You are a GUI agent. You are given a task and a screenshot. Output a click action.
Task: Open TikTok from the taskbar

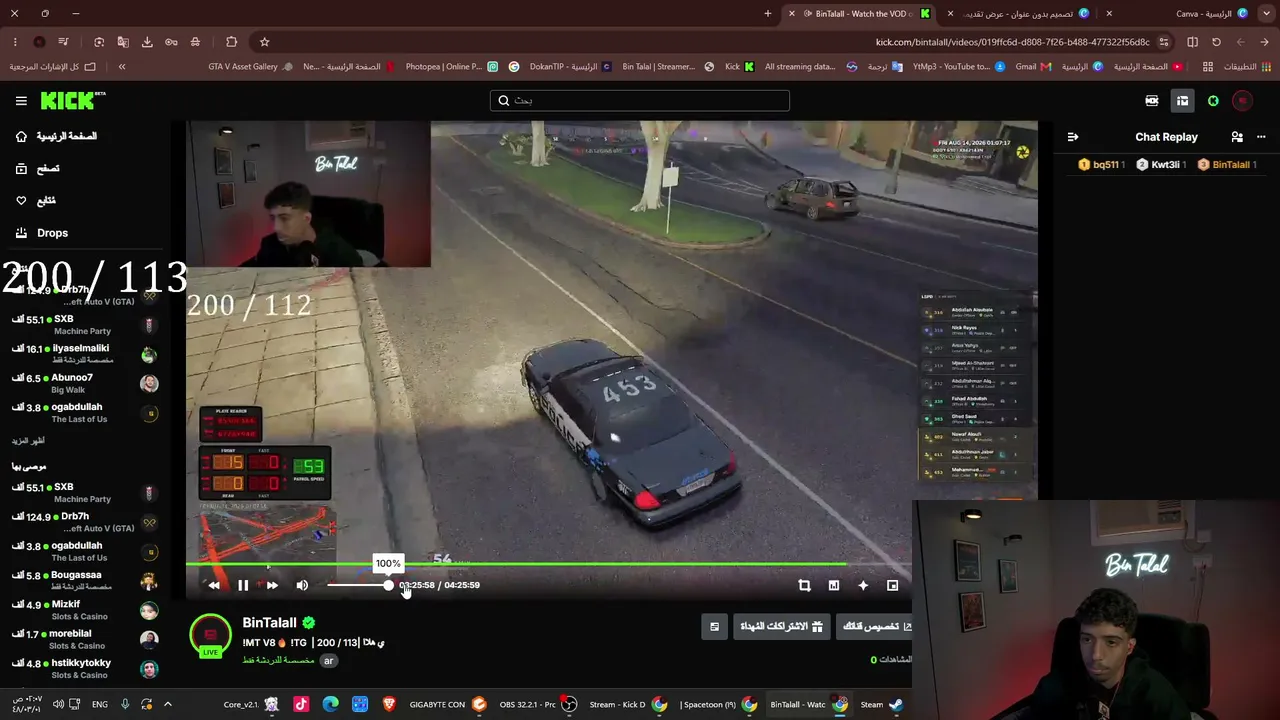tap(301, 704)
